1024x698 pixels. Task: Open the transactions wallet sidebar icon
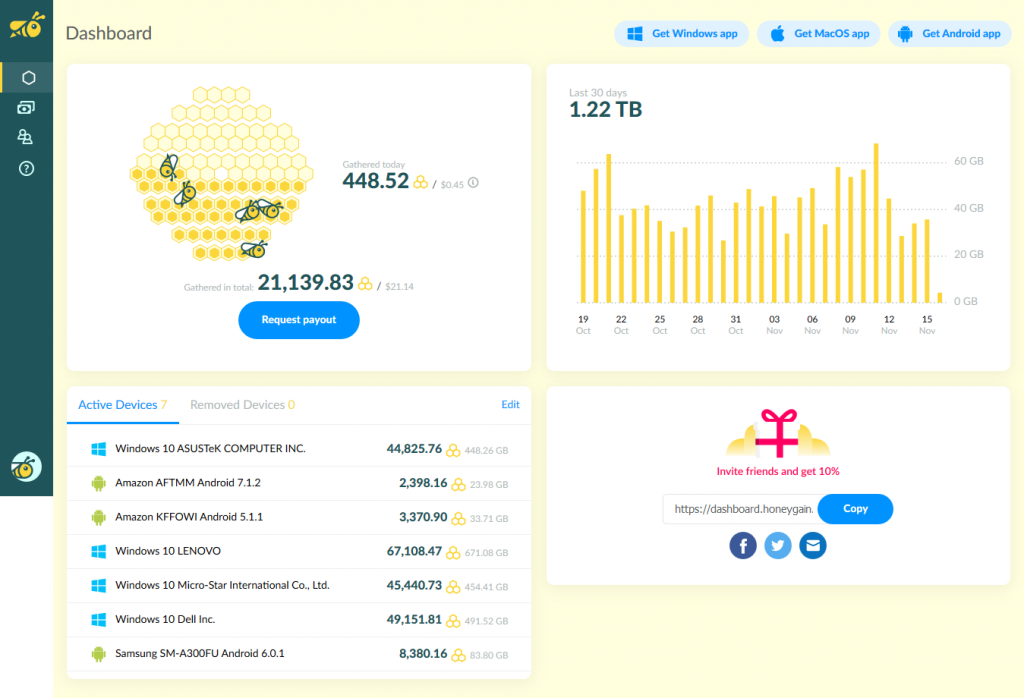pos(27,107)
